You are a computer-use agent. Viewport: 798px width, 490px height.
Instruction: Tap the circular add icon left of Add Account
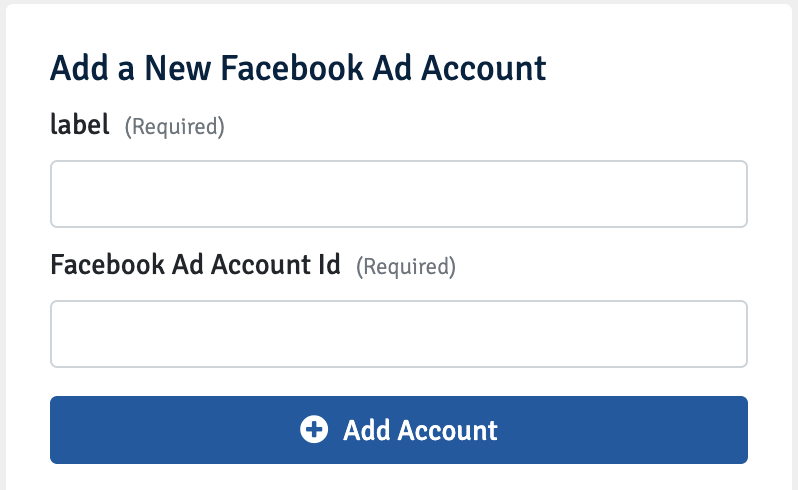pyautogui.click(x=314, y=429)
